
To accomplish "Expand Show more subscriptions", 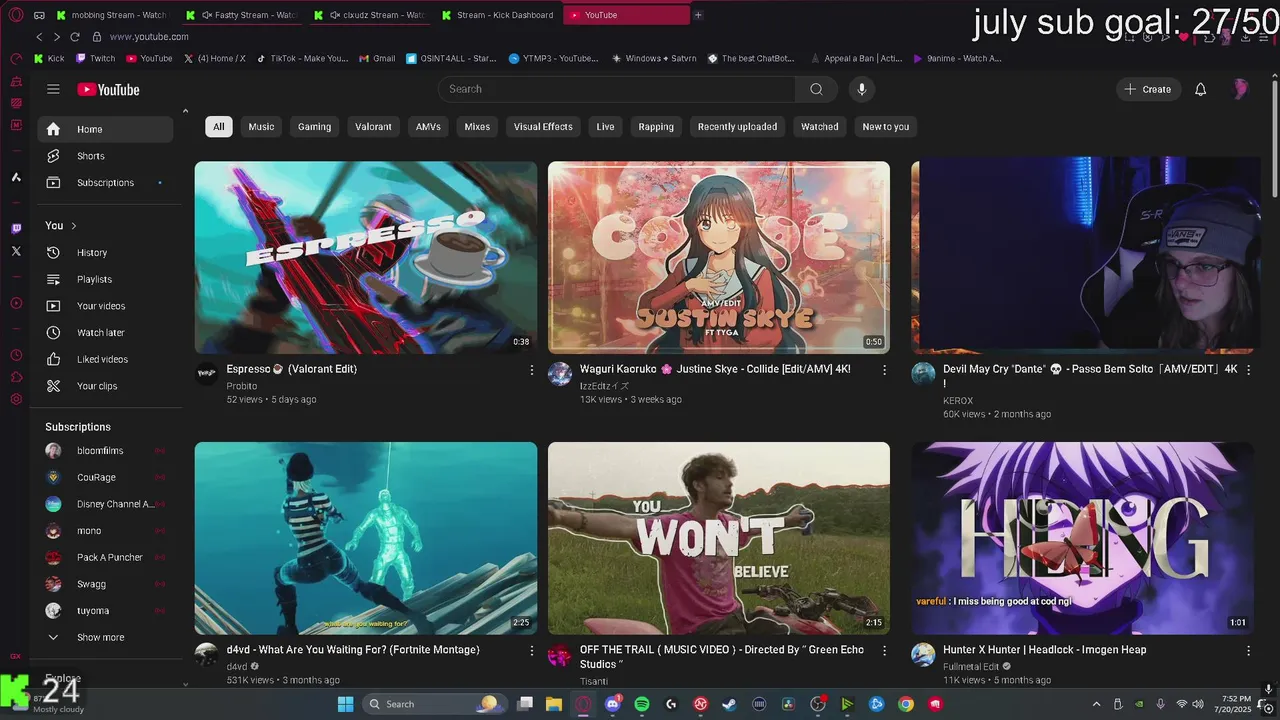I will click(105, 637).
